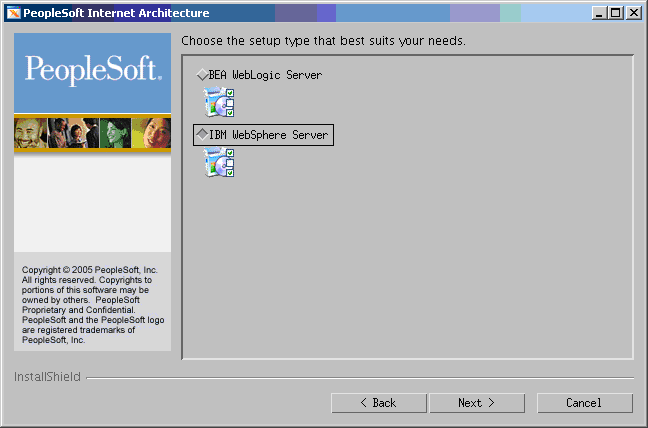This screenshot has width=648, height=428.
Task: Open the window system menu icon in title bar
Action: pos(12,13)
